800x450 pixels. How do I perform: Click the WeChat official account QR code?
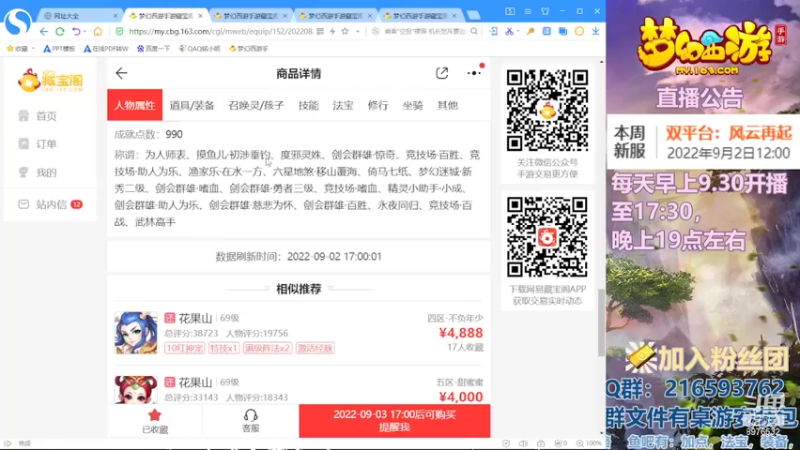[547, 110]
